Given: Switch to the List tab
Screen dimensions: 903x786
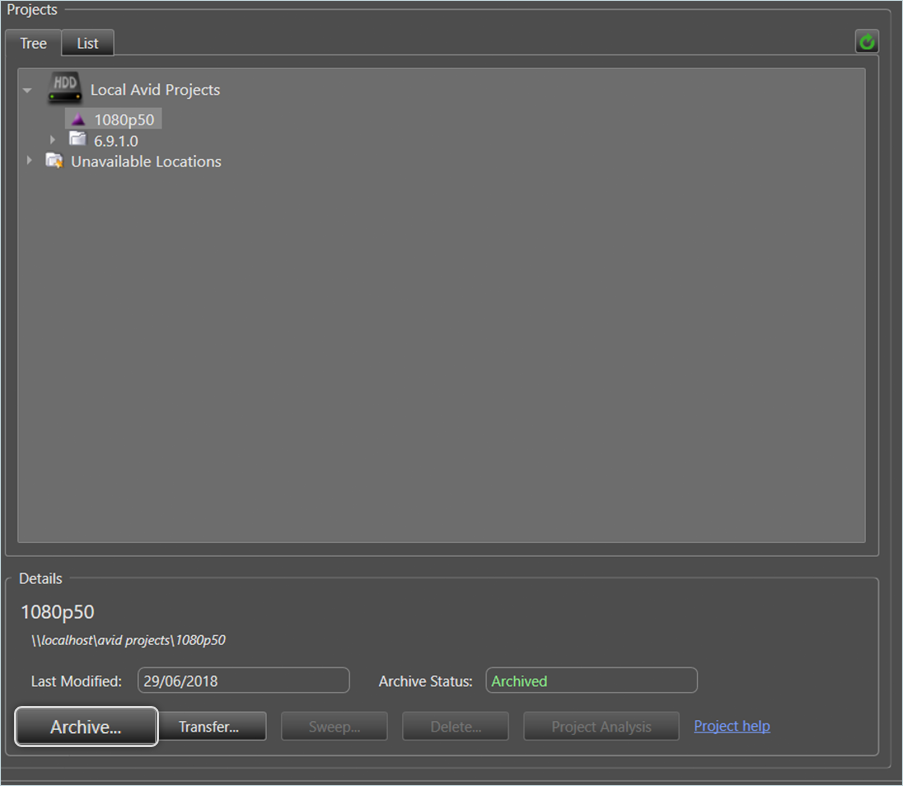Looking at the screenshot, I should click(88, 43).
